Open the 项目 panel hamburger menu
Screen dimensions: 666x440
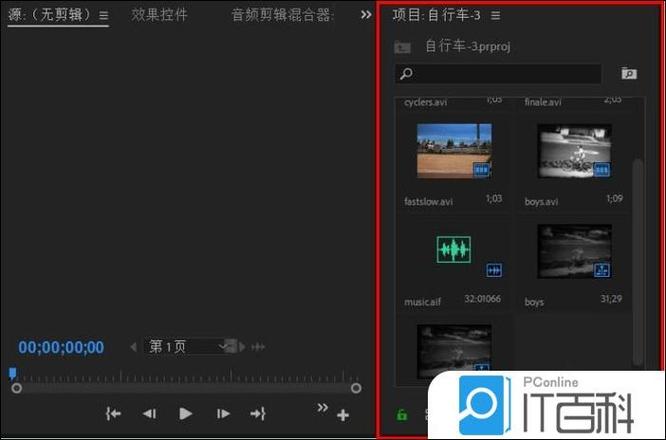(x=495, y=16)
